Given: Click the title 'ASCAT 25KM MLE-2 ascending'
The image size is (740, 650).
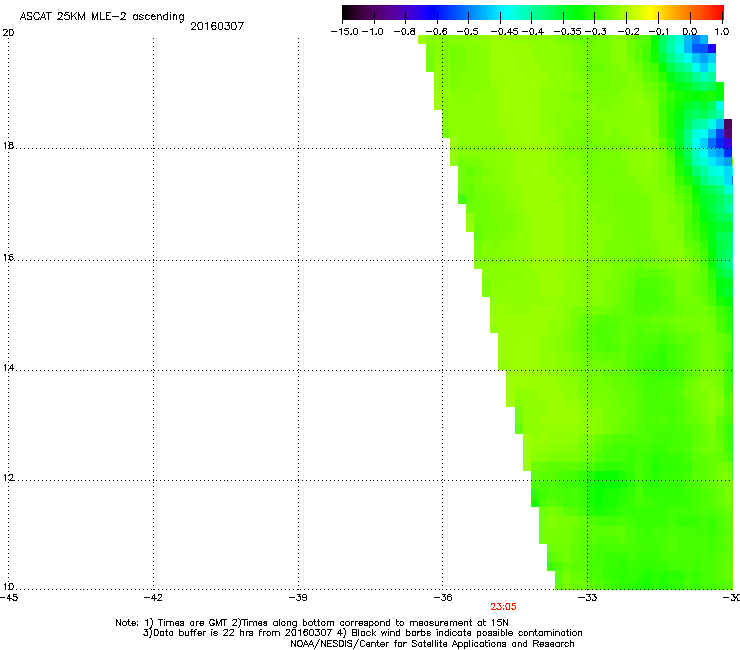Looking at the screenshot, I should (x=102, y=17).
